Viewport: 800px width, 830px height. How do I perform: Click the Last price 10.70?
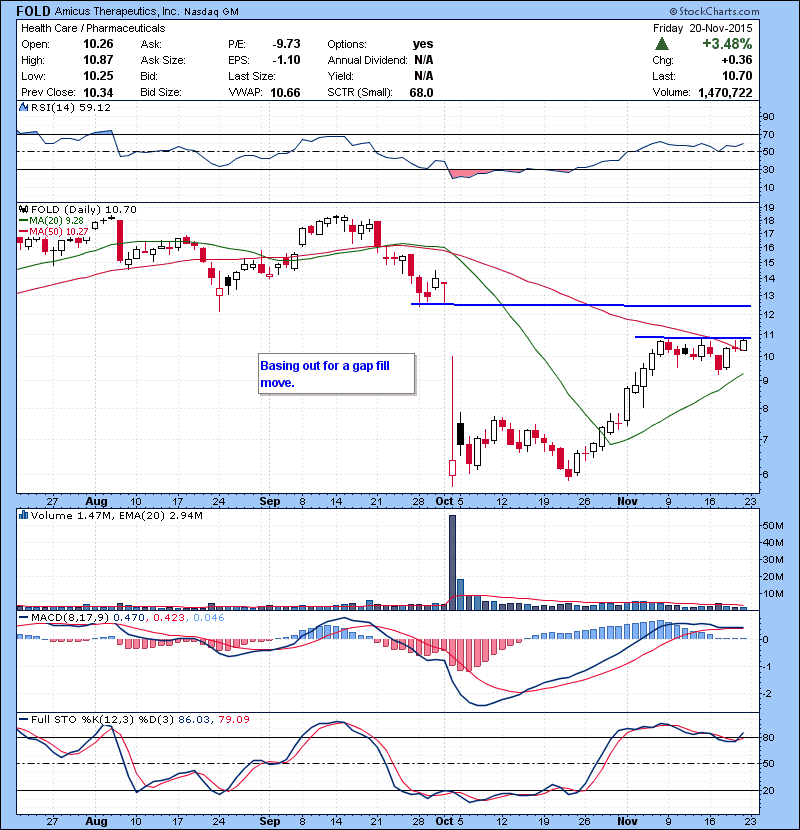737,76
